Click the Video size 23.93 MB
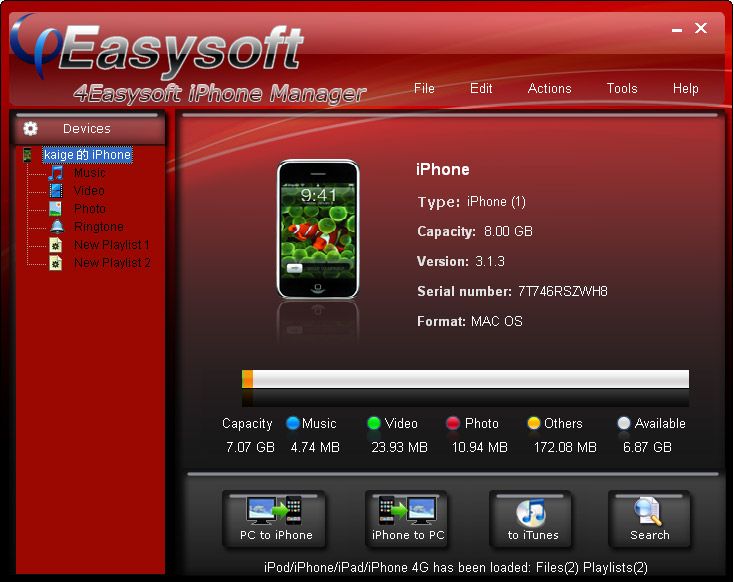 (x=399, y=447)
